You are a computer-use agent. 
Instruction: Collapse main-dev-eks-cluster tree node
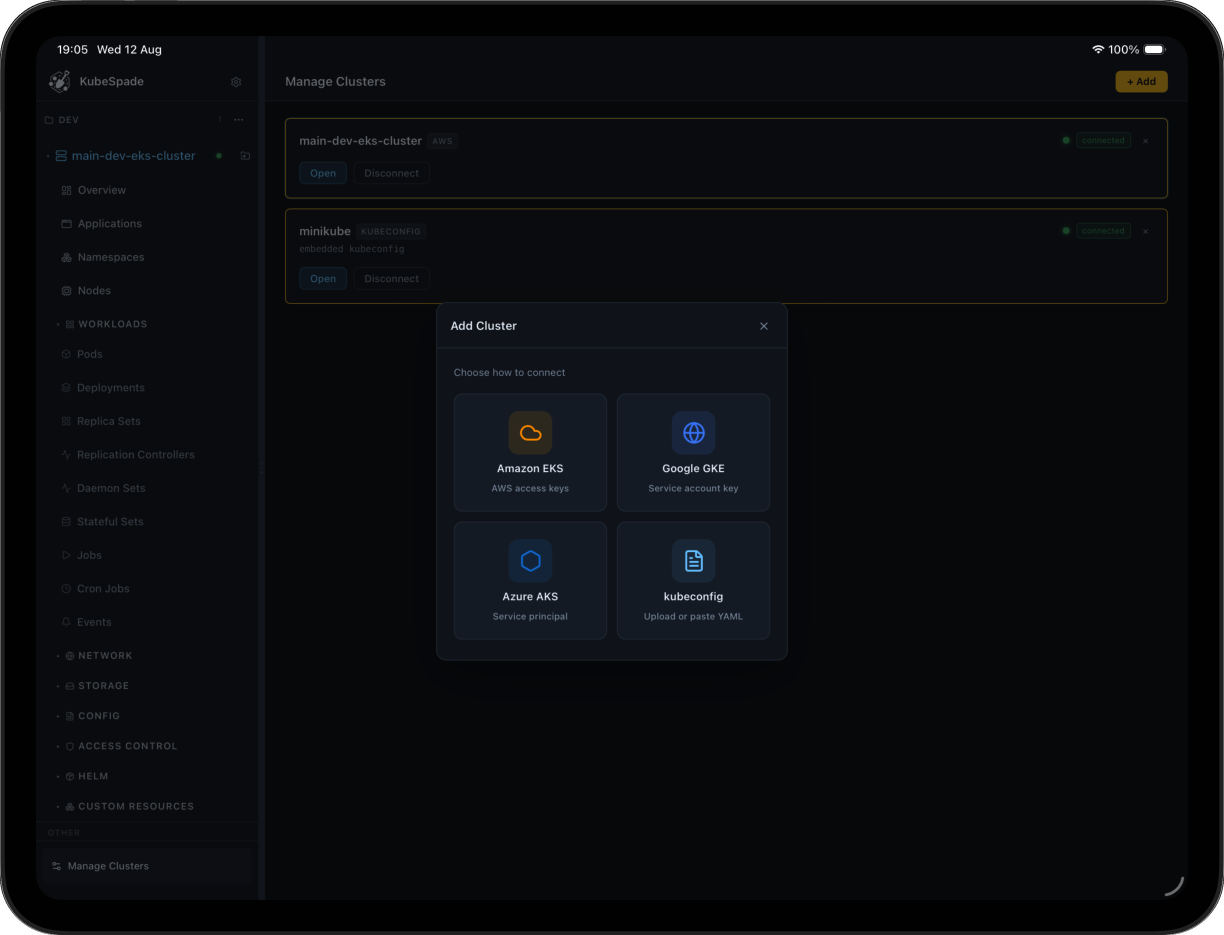pyautogui.click(x=48, y=156)
